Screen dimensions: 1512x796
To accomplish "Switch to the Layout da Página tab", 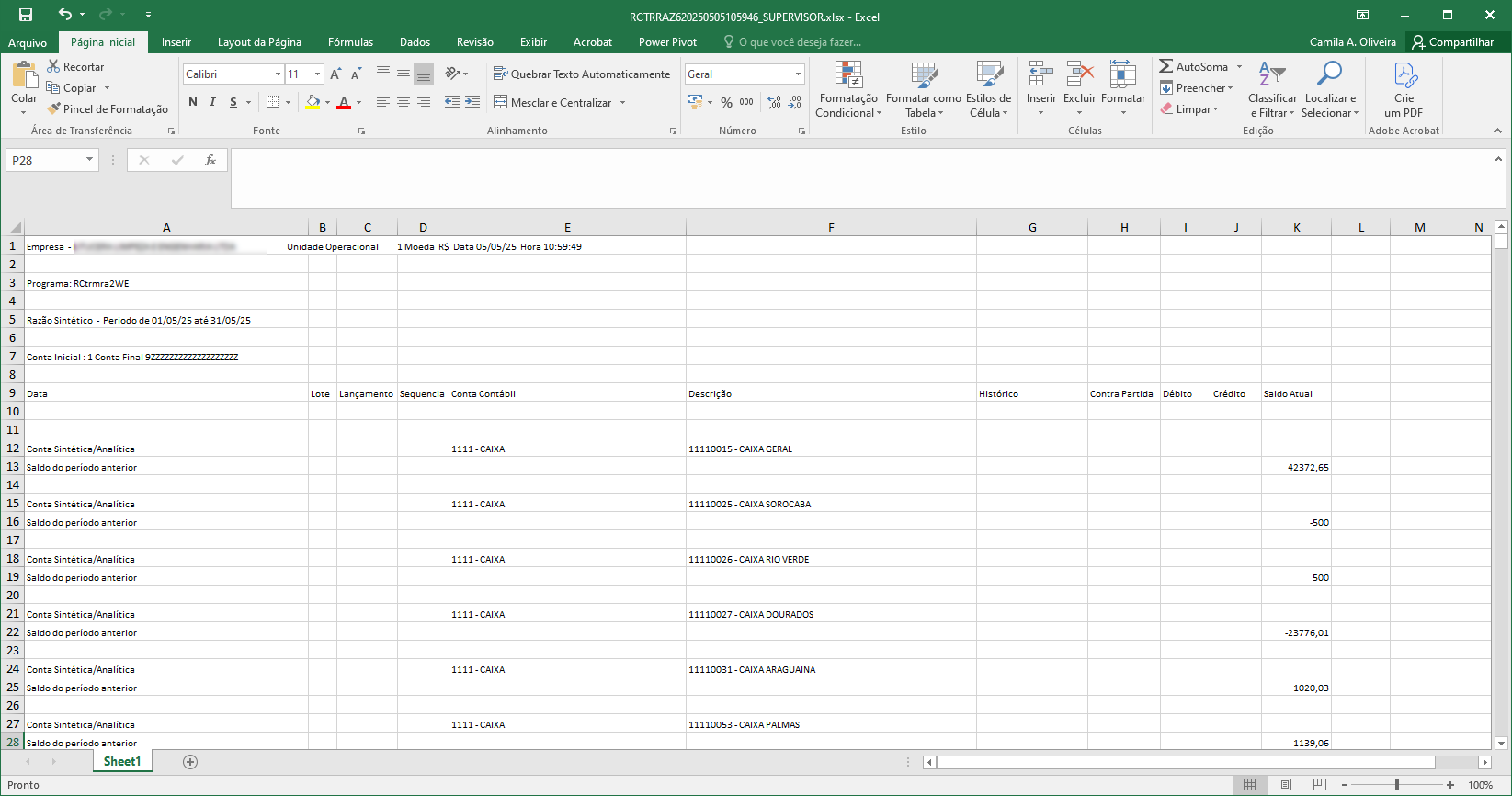I will coord(259,42).
